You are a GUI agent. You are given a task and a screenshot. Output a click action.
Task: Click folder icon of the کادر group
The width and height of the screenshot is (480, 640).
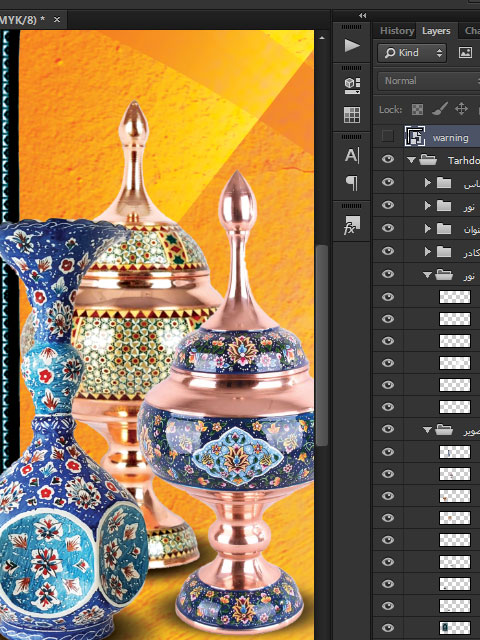(x=444, y=251)
